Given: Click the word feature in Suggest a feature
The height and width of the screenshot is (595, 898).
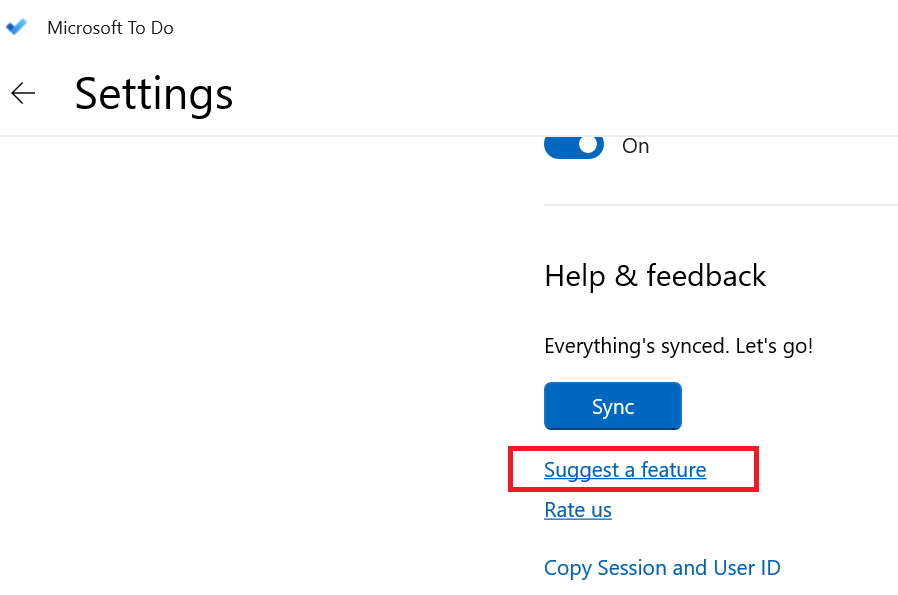Looking at the screenshot, I should [x=673, y=469].
